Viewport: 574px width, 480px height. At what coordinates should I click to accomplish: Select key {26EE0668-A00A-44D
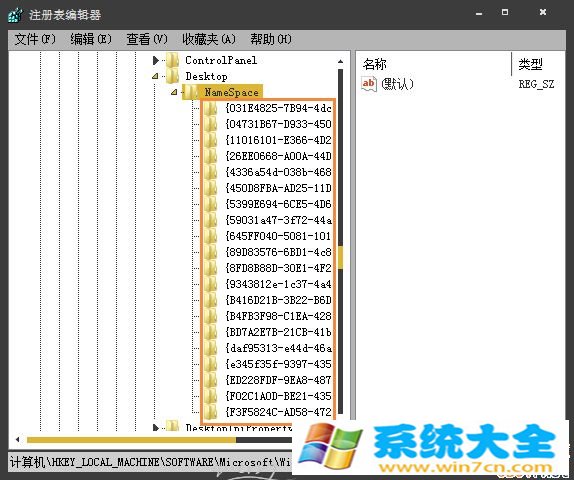[279, 156]
